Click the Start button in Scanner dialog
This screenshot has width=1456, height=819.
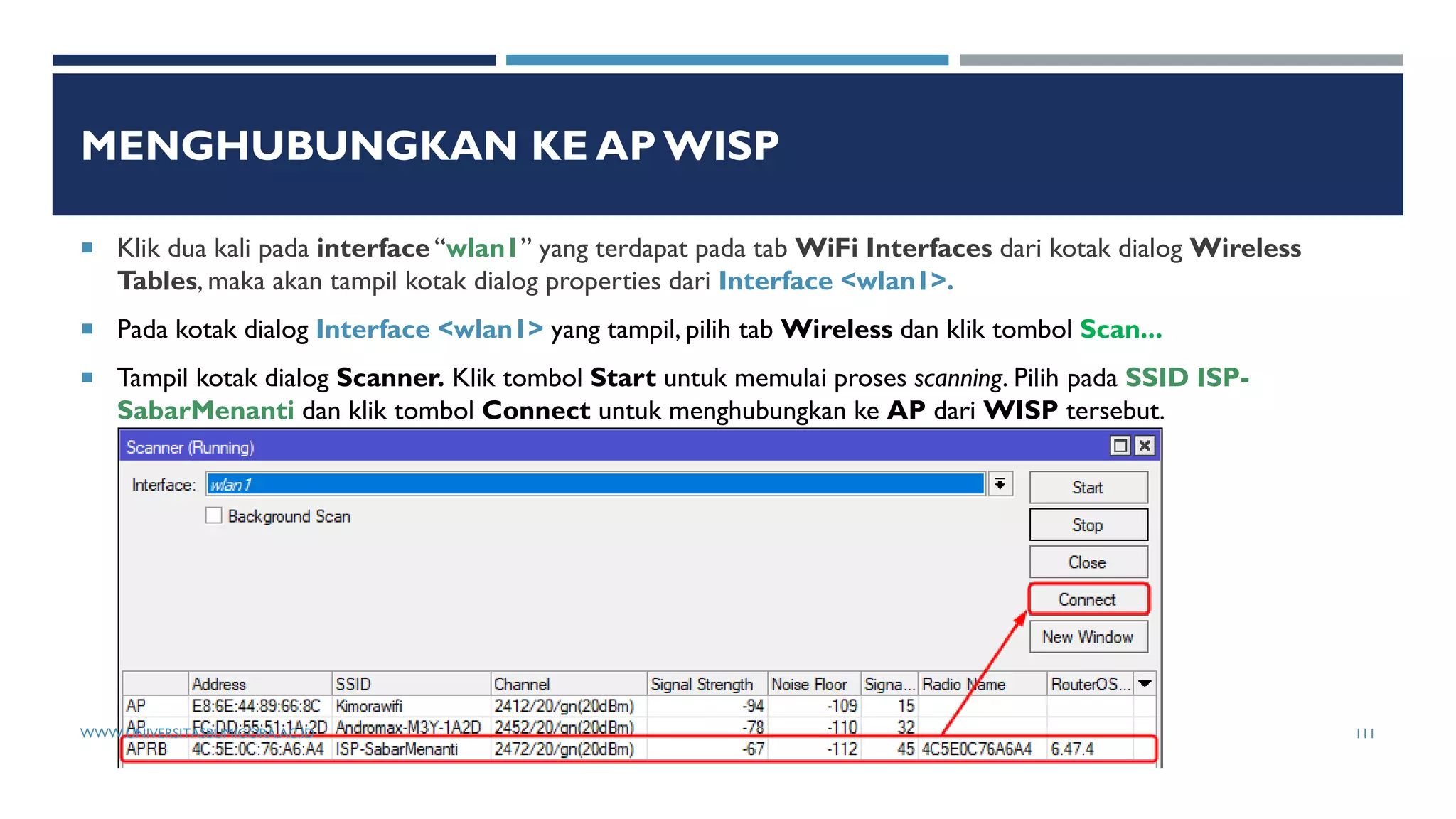click(1088, 488)
